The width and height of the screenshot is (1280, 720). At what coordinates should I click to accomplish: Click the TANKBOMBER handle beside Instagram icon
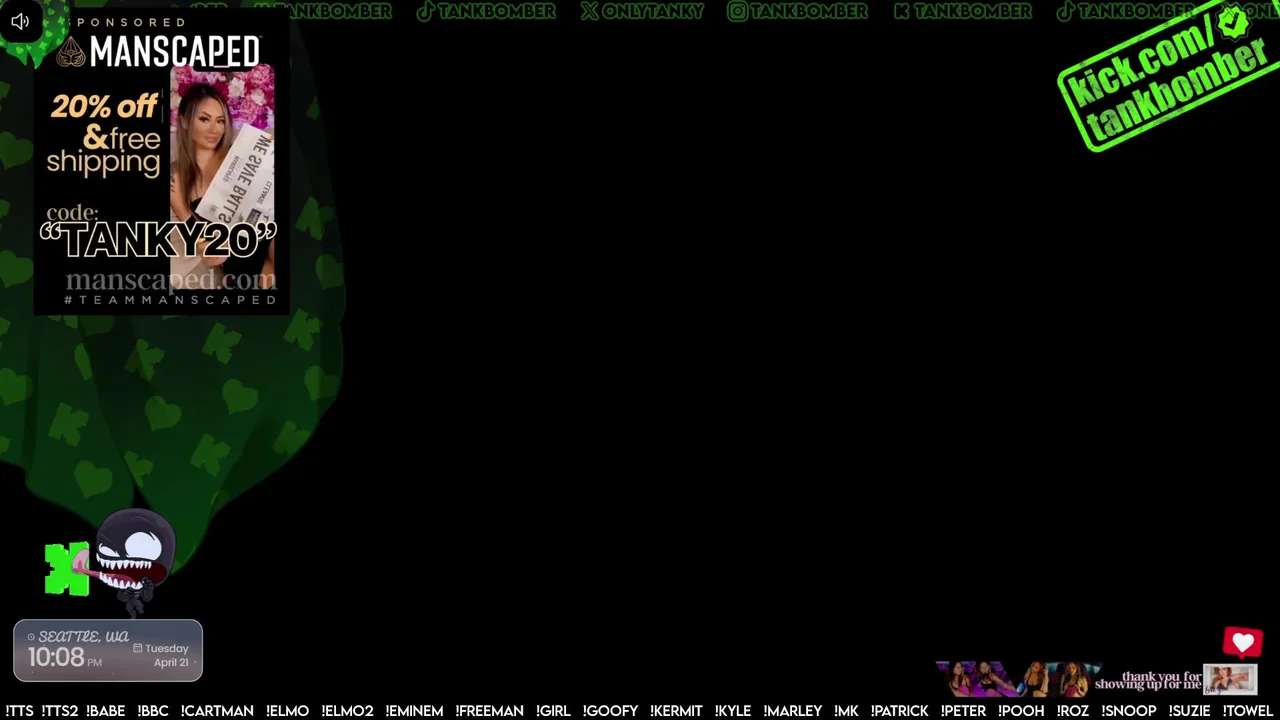click(807, 11)
